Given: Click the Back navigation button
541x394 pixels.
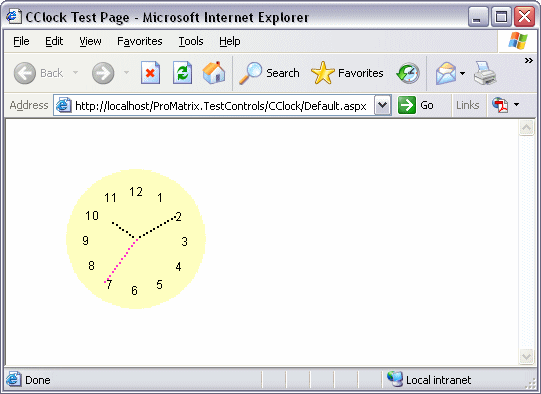Looking at the screenshot, I should coord(38,73).
